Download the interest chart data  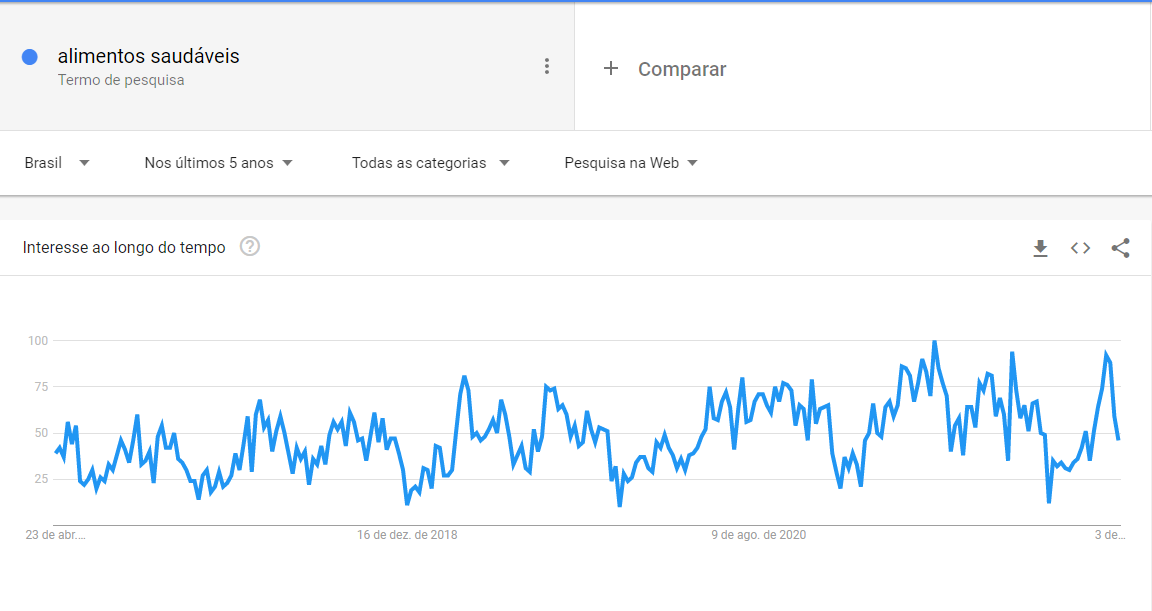click(x=1040, y=248)
